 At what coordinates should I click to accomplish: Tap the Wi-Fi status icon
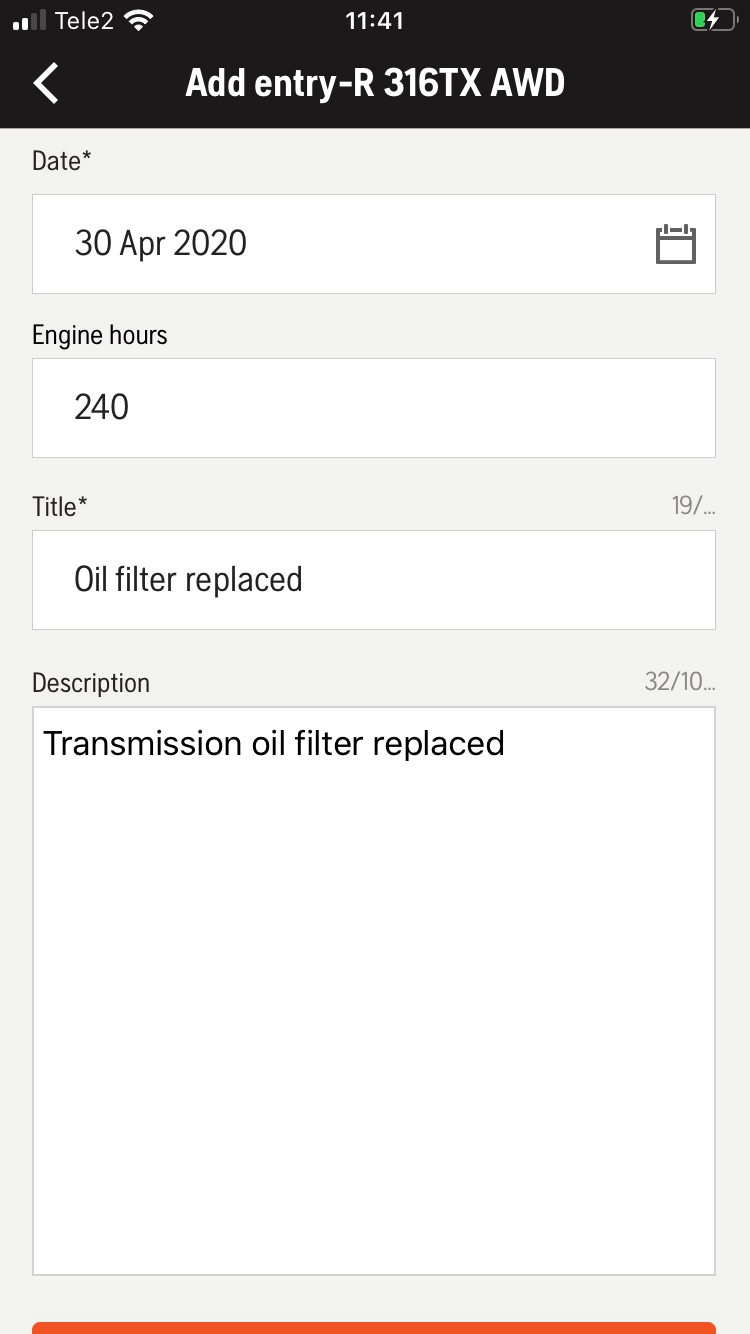click(x=139, y=21)
